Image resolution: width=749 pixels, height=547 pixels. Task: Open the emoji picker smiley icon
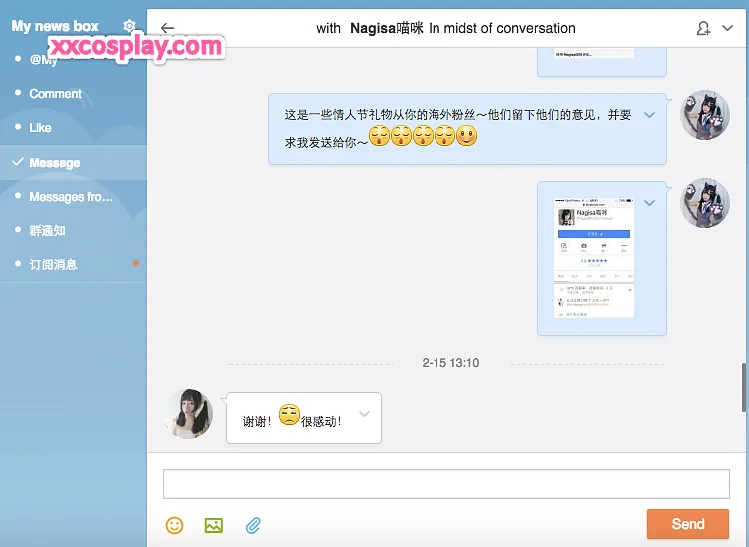(x=175, y=524)
